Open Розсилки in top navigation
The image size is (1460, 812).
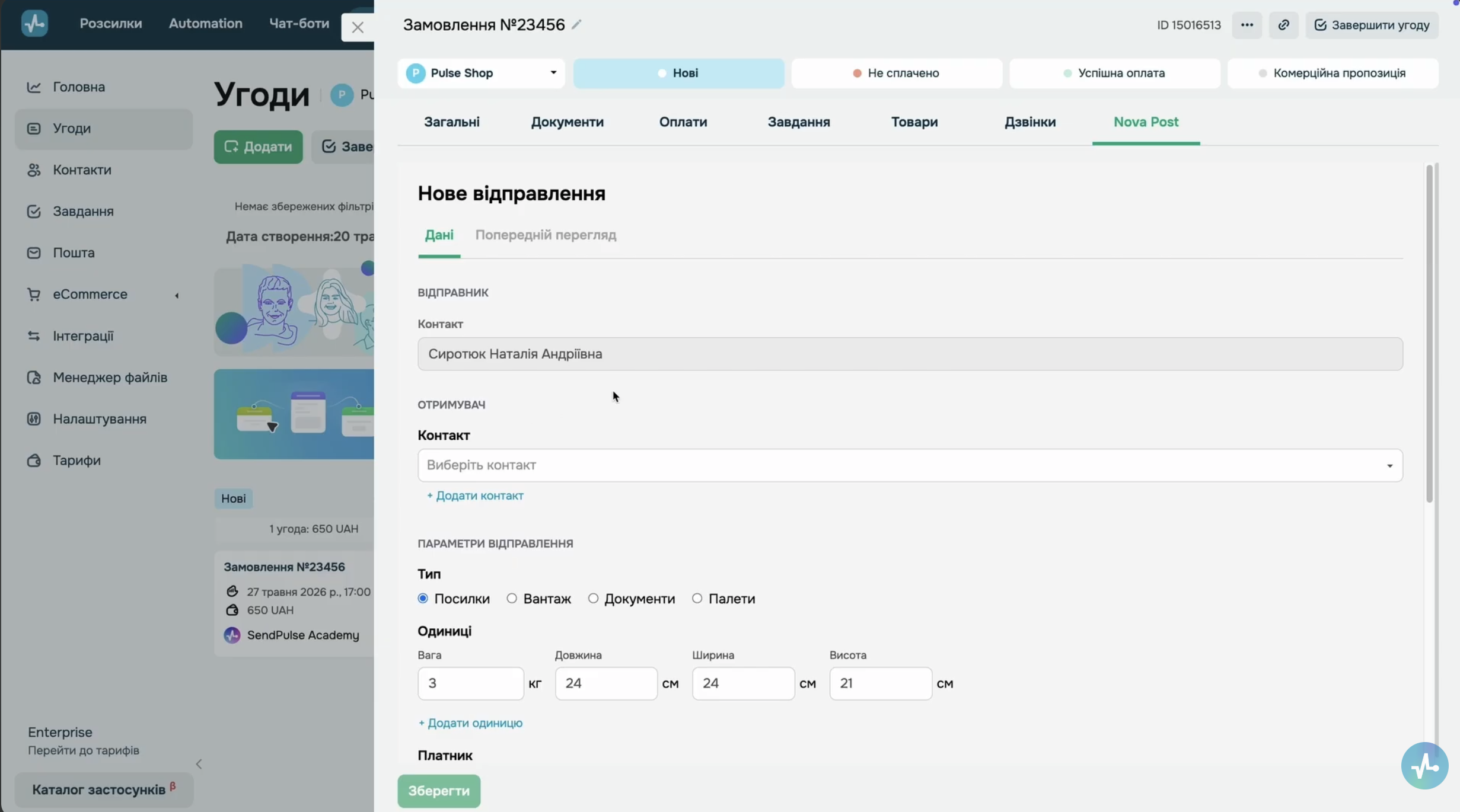(x=111, y=24)
